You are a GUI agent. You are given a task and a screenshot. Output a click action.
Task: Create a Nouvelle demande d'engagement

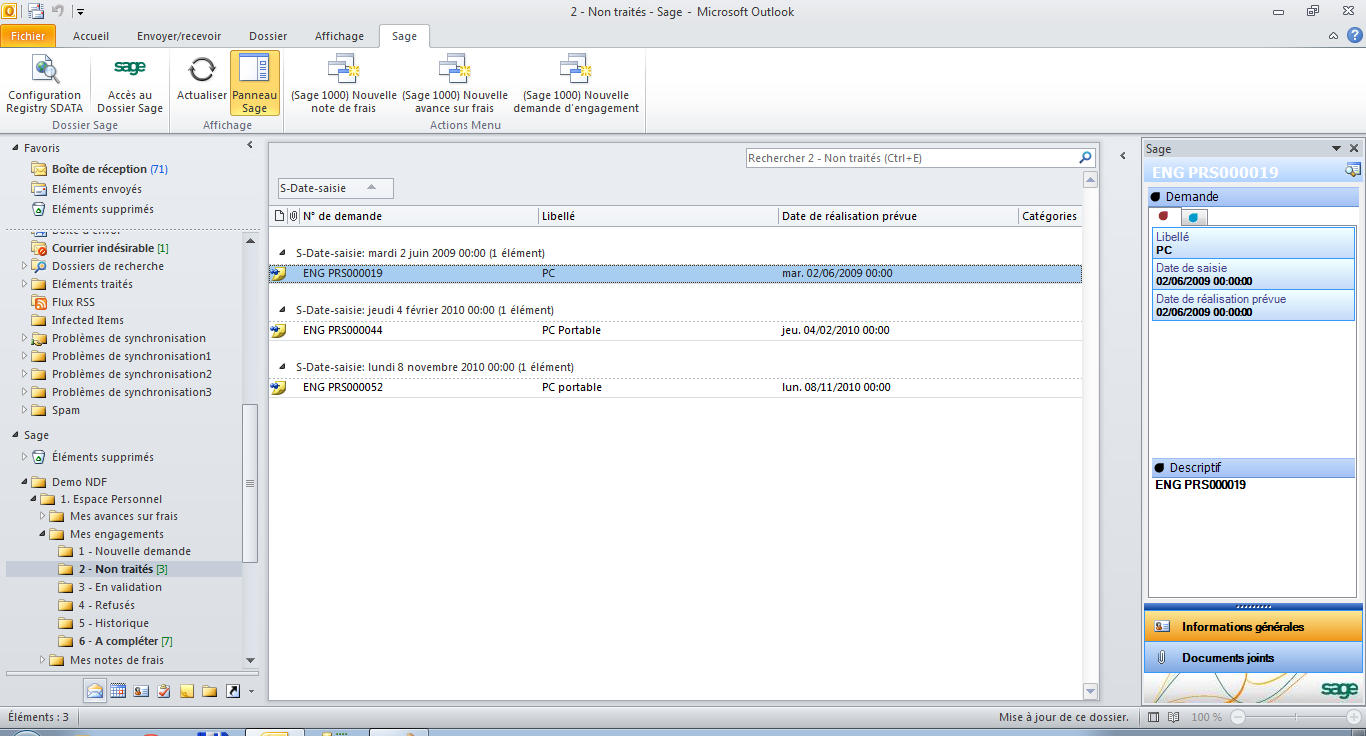tap(576, 84)
